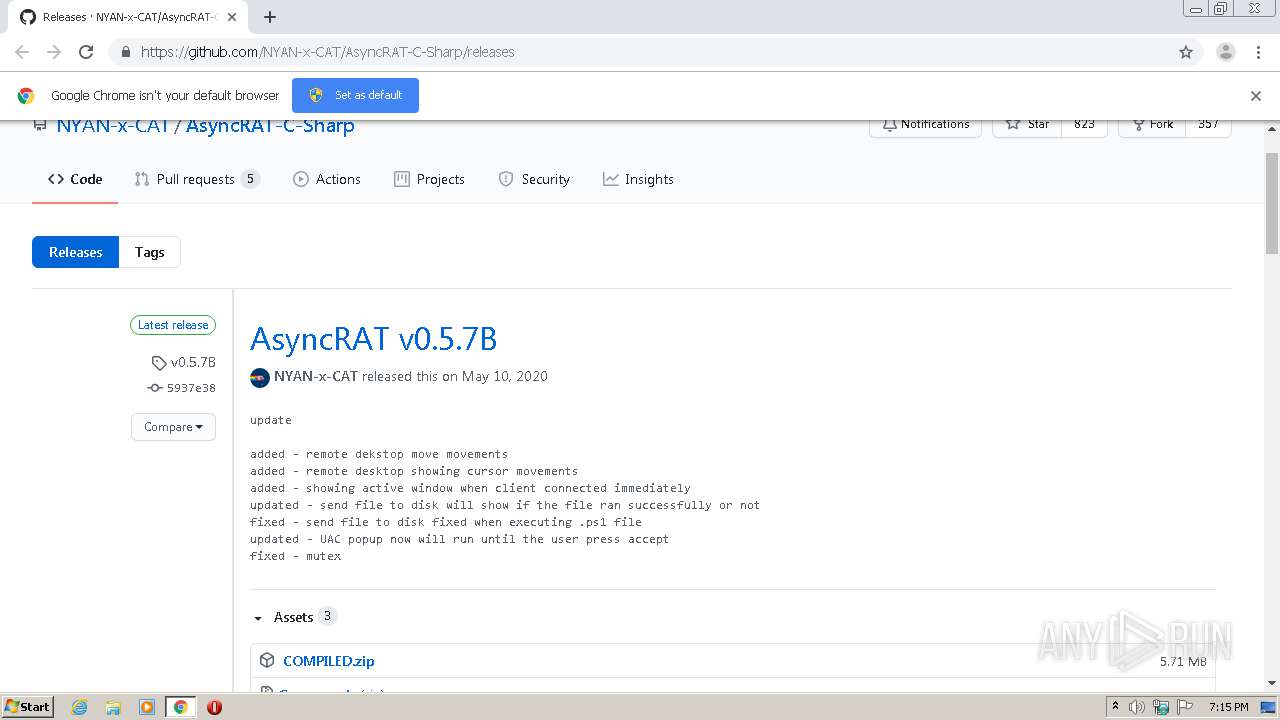Launch Internet Explorer from the taskbar
This screenshot has width=1280, height=720.
pos(79,707)
